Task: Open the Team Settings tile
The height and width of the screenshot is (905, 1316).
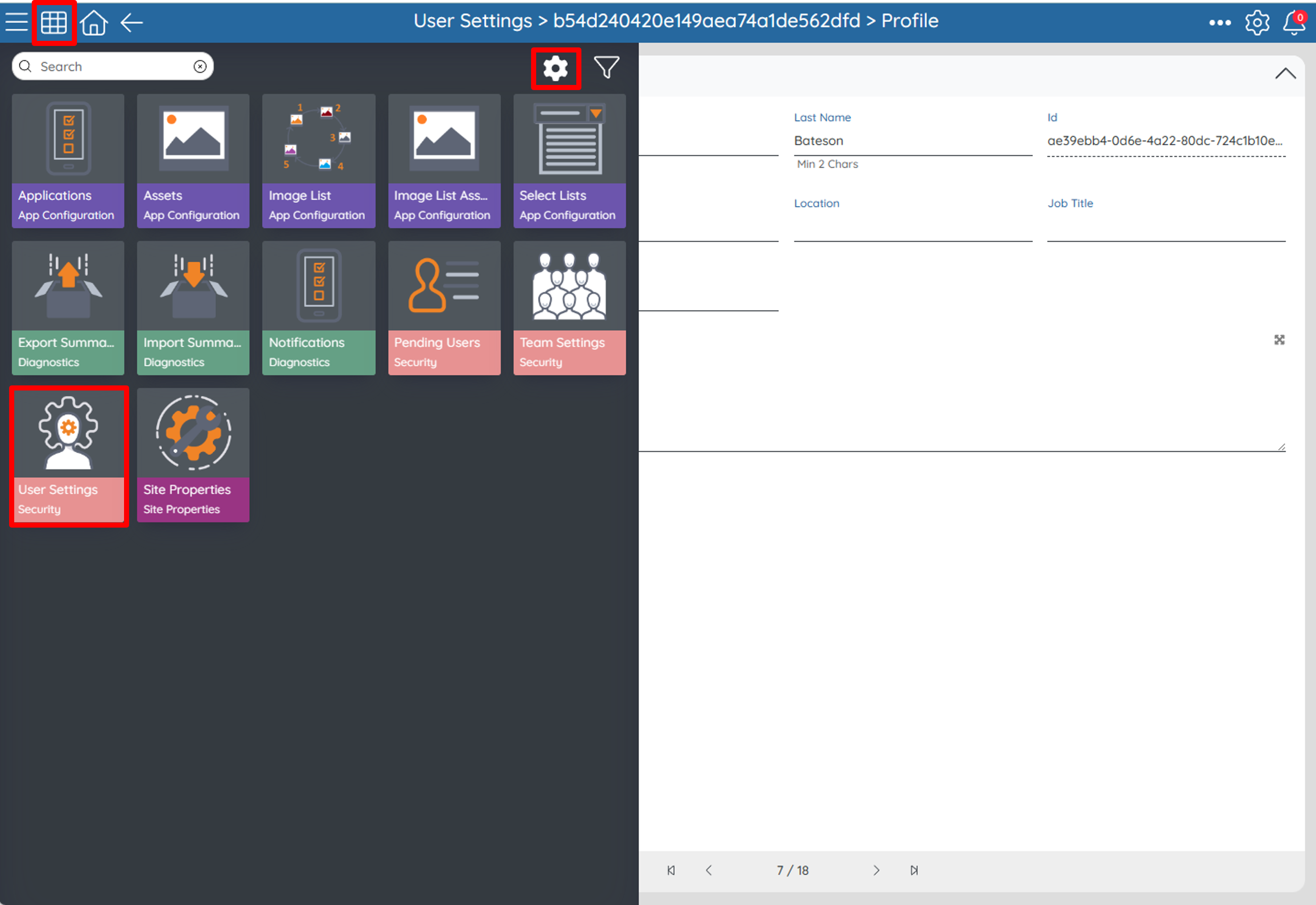Action: coord(569,308)
